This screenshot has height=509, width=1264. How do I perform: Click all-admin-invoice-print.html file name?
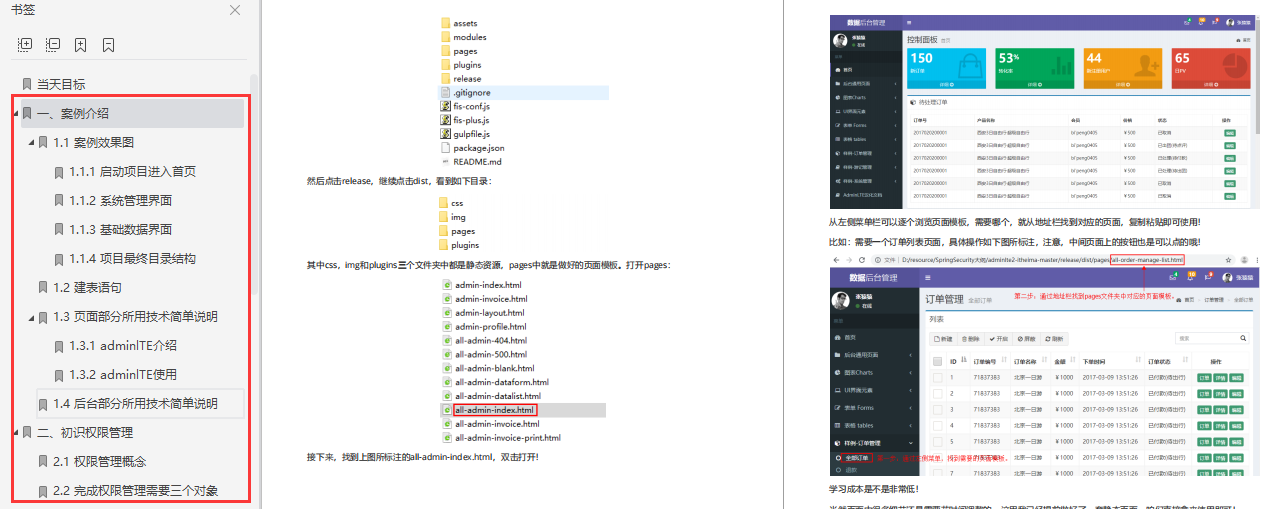pos(508,438)
